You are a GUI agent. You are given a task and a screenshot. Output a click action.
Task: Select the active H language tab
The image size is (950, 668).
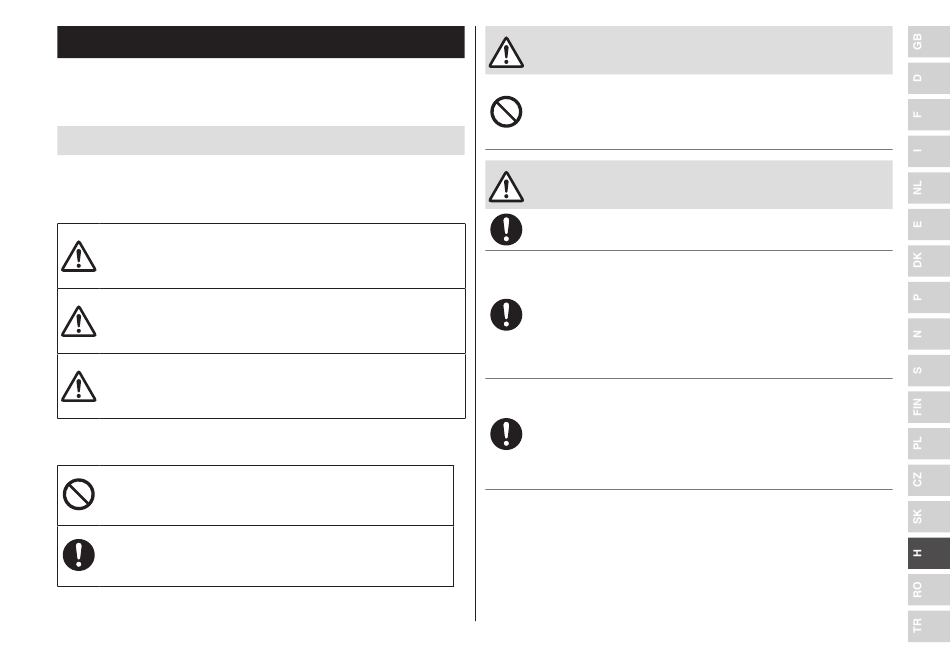pos(929,553)
